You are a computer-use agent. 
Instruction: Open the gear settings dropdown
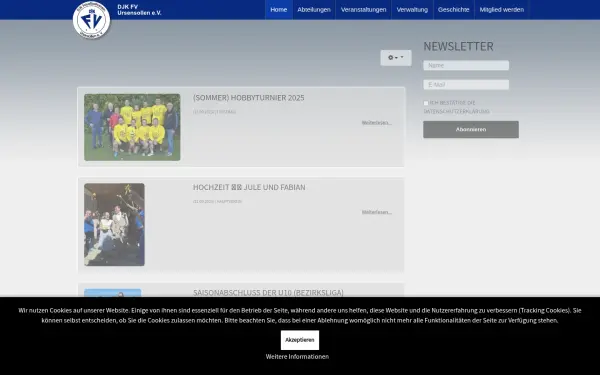(x=396, y=58)
